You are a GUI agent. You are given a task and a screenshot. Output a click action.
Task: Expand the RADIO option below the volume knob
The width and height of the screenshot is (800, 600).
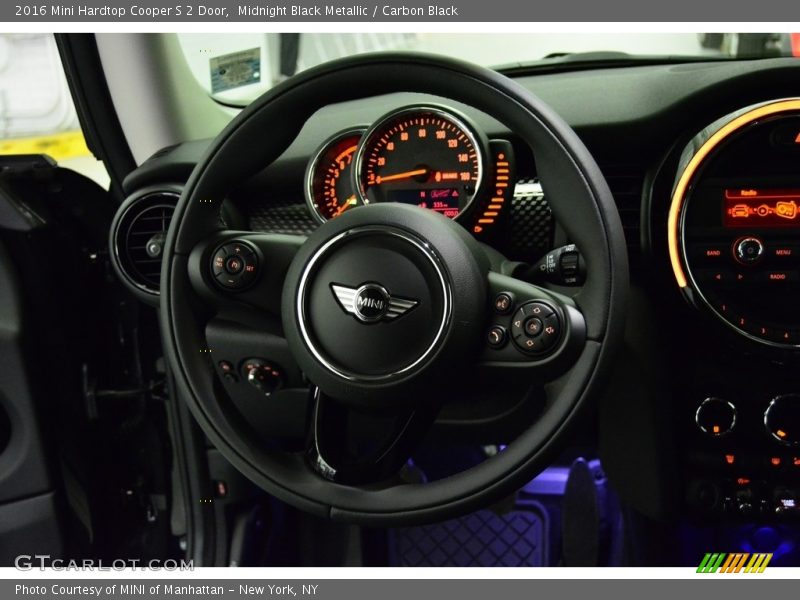[777, 276]
